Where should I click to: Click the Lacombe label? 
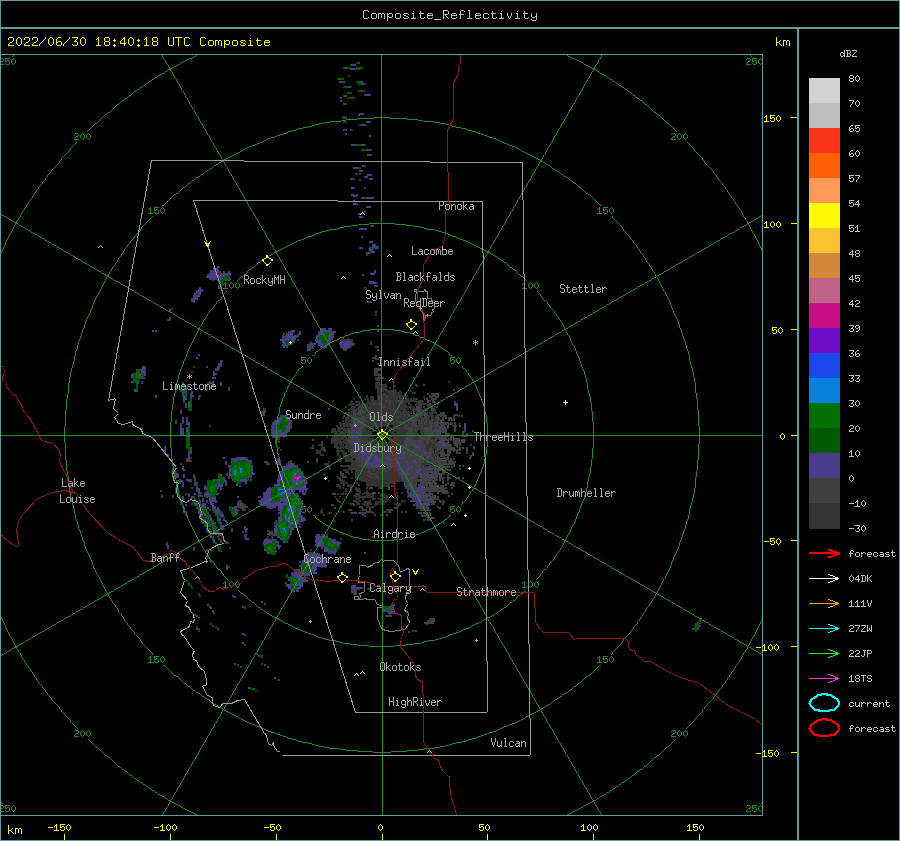pos(432,251)
